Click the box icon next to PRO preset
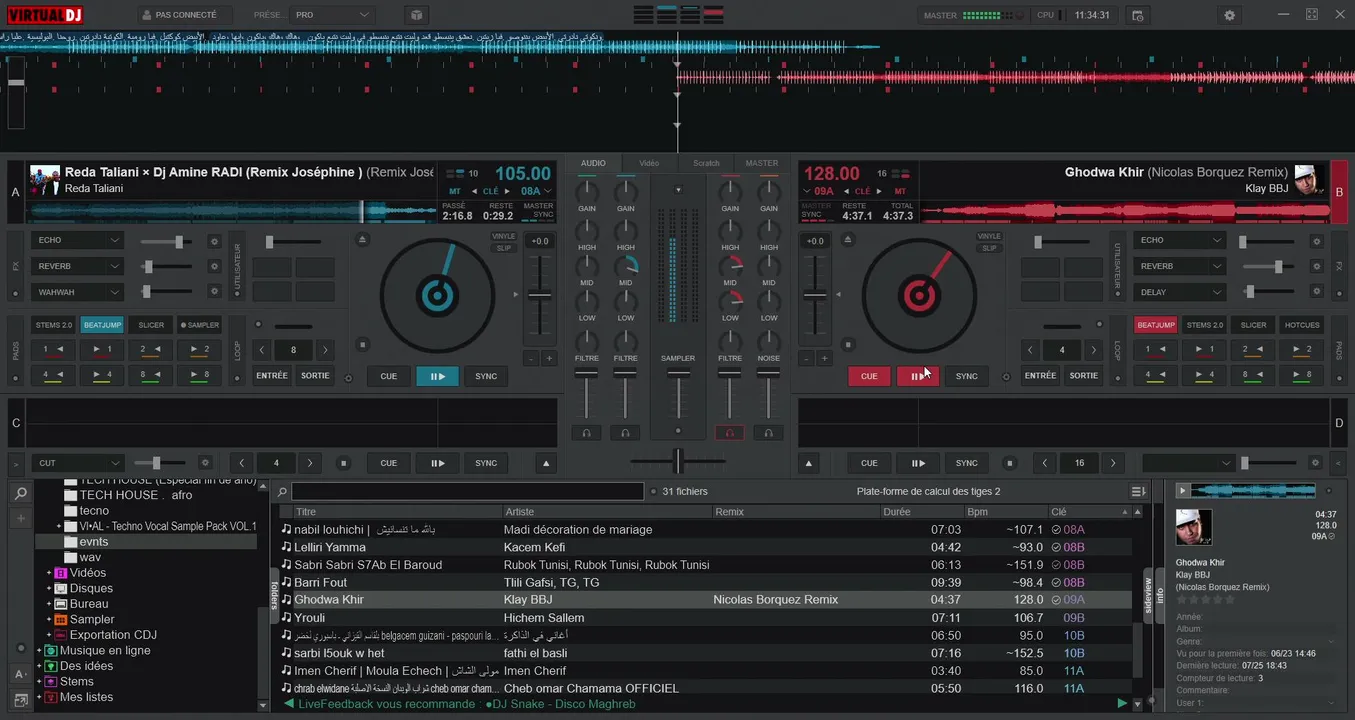This screenshot has height=720, width=1355. (x=416, y=15)
